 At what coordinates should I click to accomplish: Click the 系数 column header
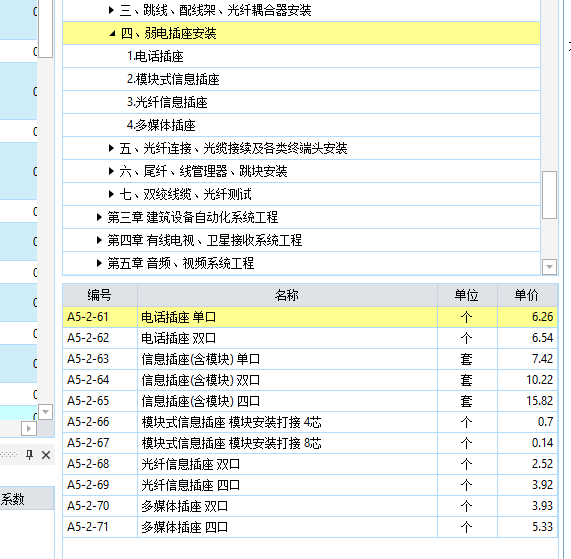coord(27,499)
